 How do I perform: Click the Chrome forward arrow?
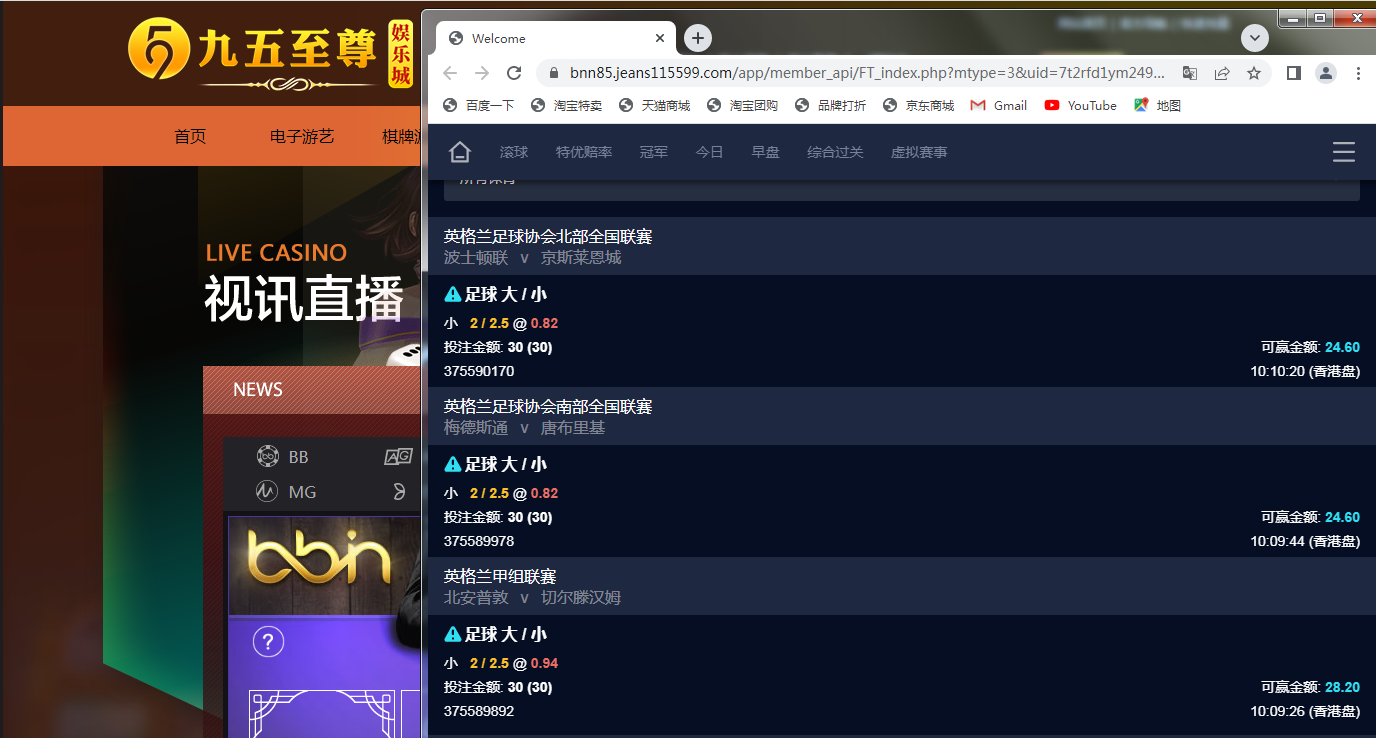[x=482, y=73]
